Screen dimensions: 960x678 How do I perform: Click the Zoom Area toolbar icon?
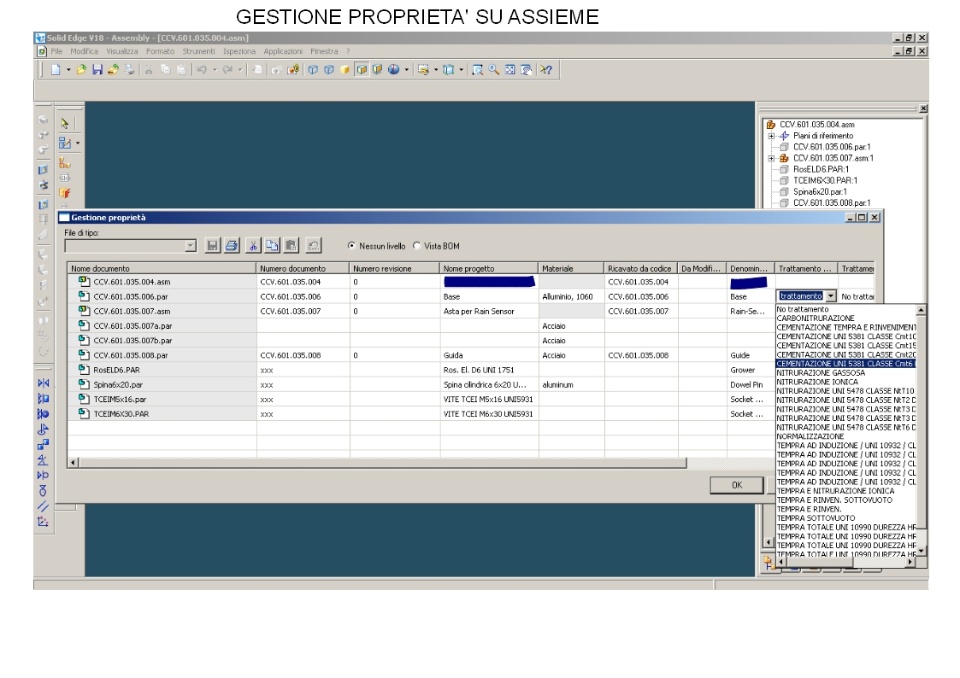tap(478, 70)
